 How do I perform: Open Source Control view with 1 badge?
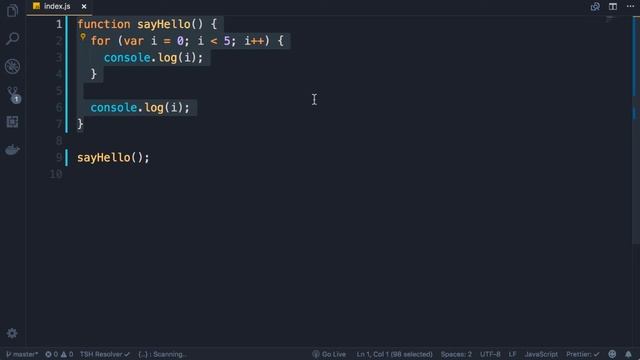[13, 95]
